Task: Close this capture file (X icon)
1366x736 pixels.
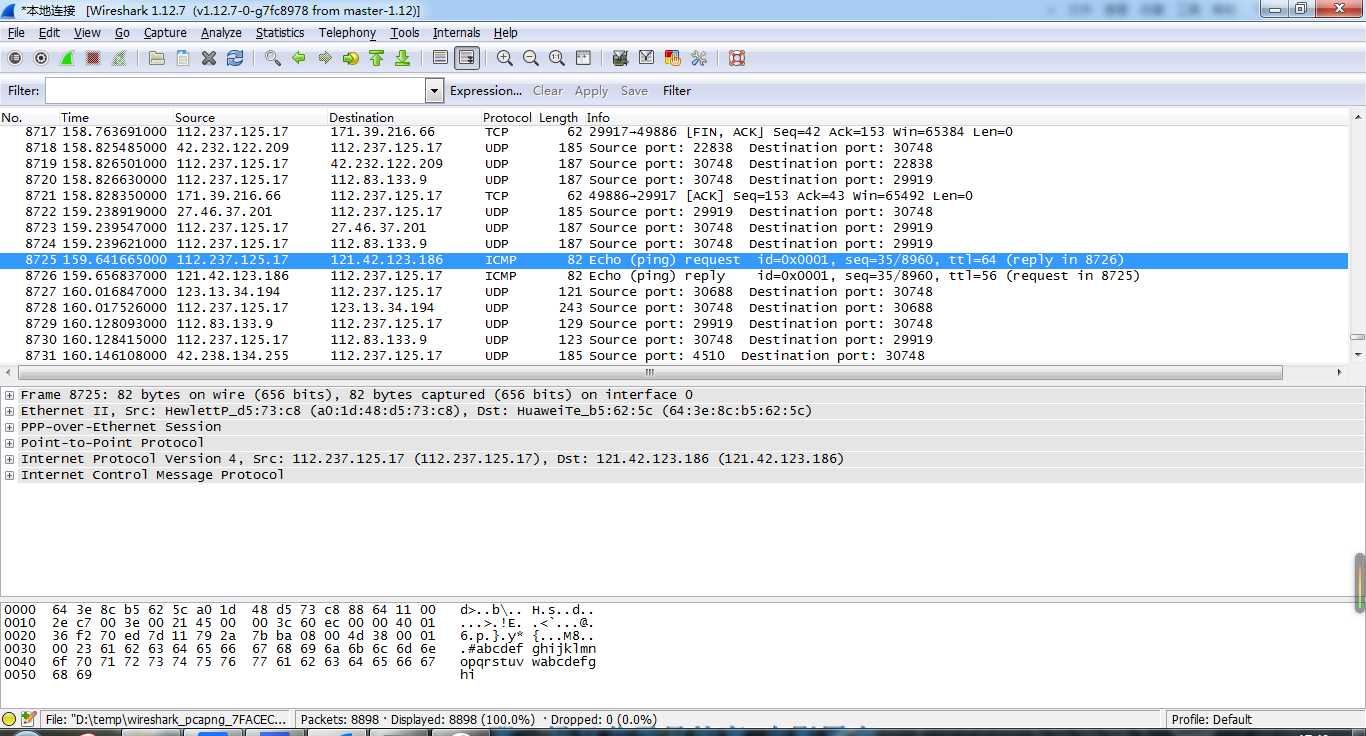Action: pyautogui.click(x=209, y=58)
